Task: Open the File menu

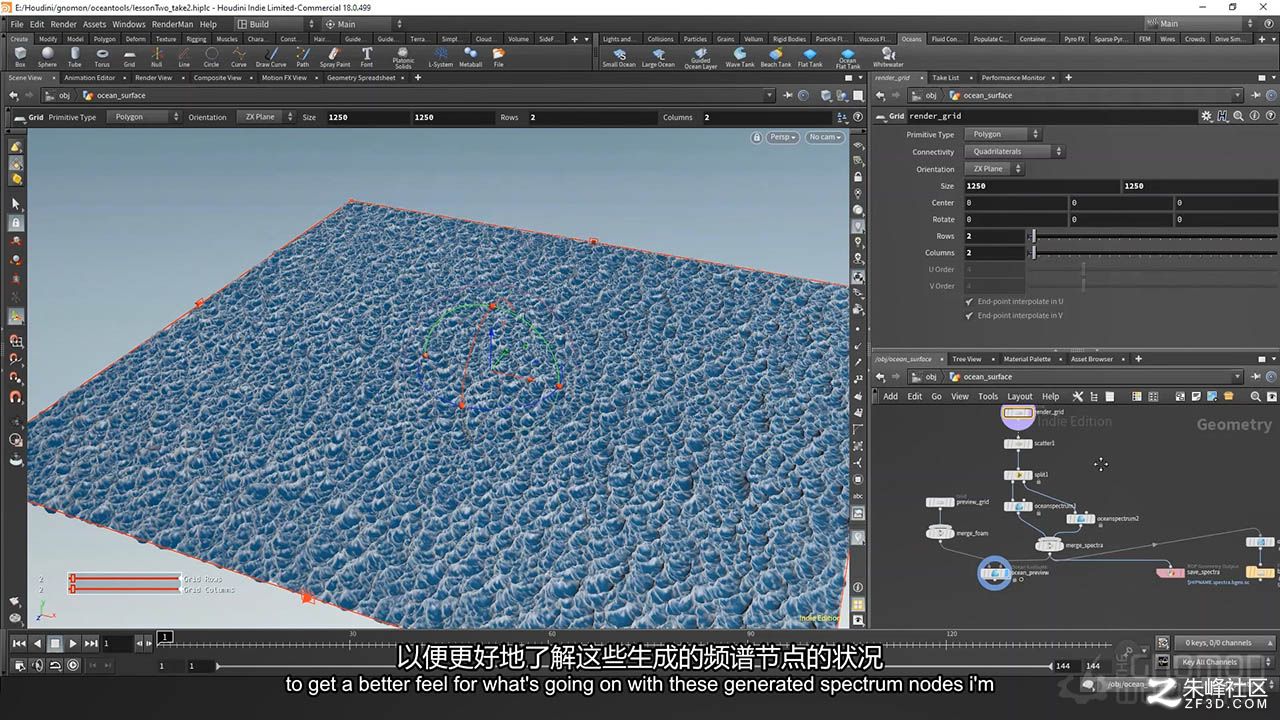Action: [17, 24]
